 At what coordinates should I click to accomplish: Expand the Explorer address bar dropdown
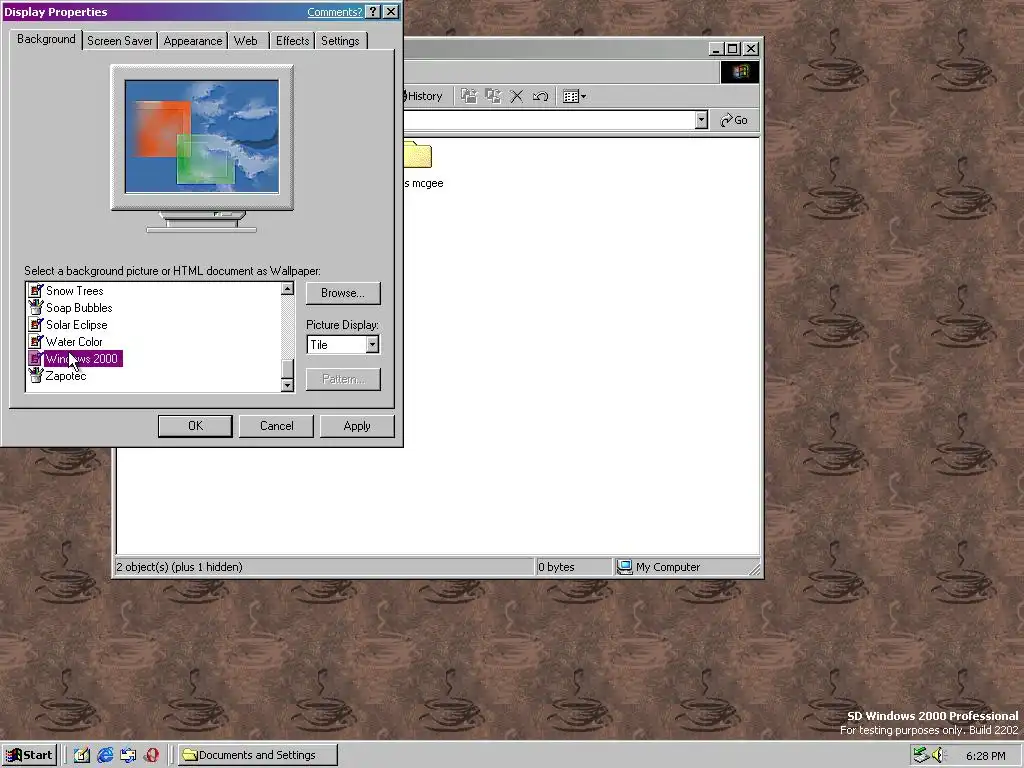[701, 120]
